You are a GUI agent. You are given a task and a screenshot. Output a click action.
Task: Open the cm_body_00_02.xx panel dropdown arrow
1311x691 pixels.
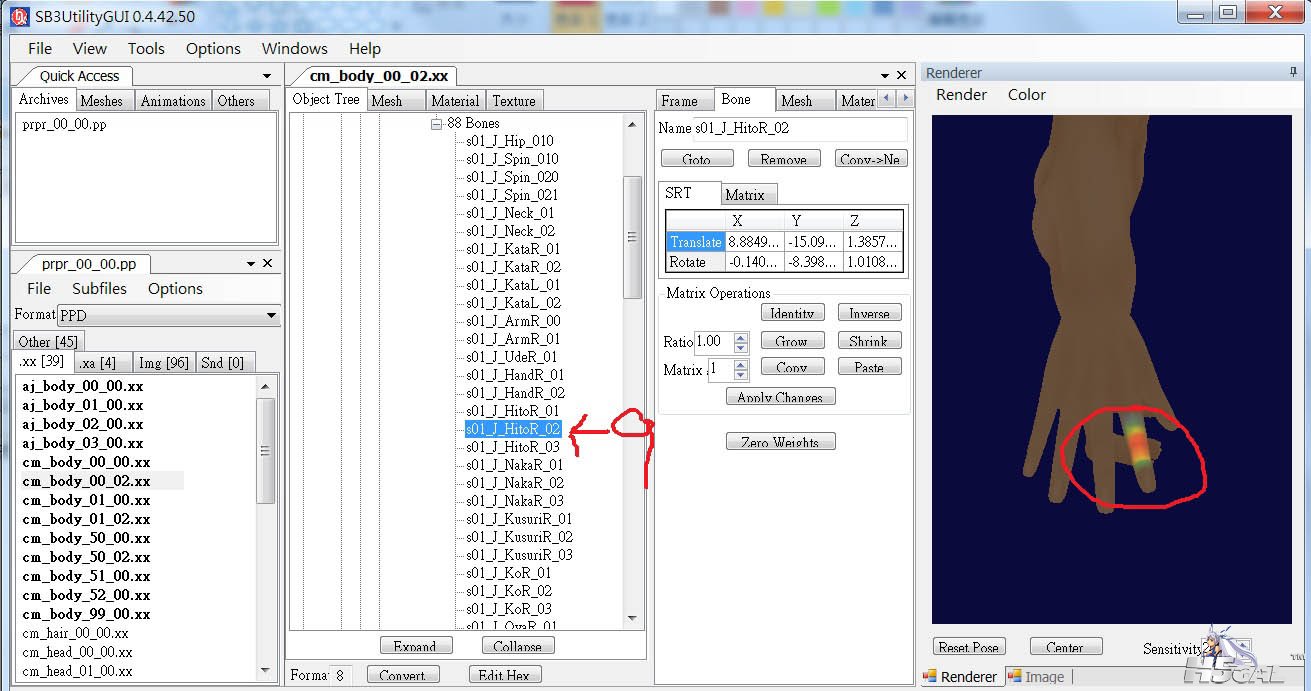point(884,76)
